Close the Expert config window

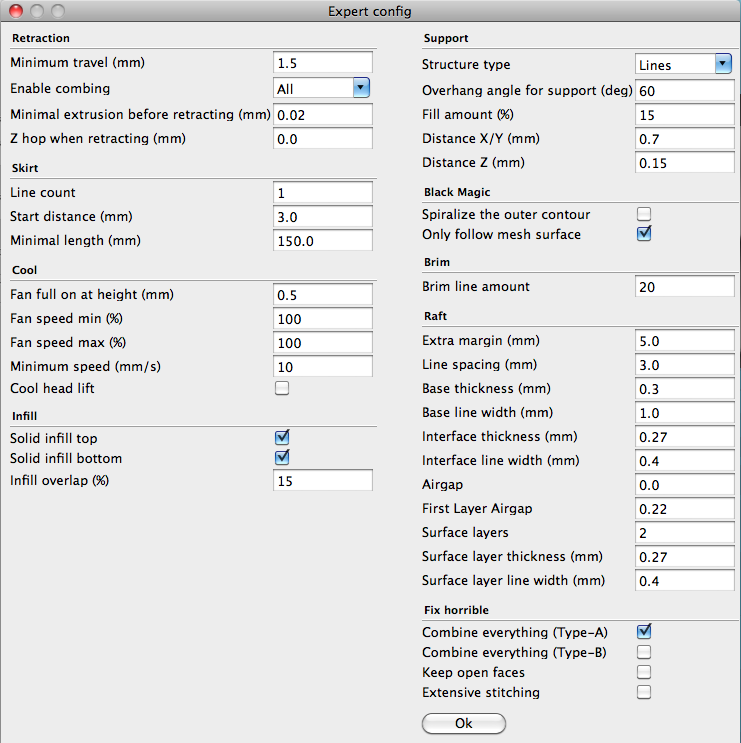coord(14,12)
